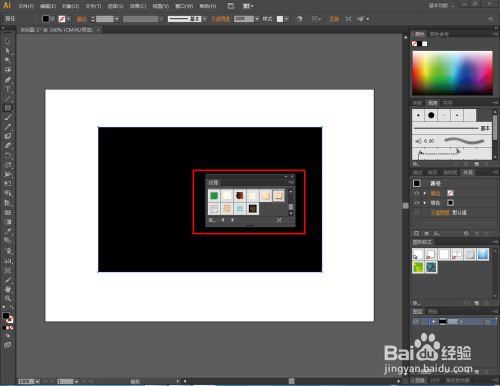This screenshot has width=500, height=386.
Task: Click the large round brush preset
Action: coord(431,115)
